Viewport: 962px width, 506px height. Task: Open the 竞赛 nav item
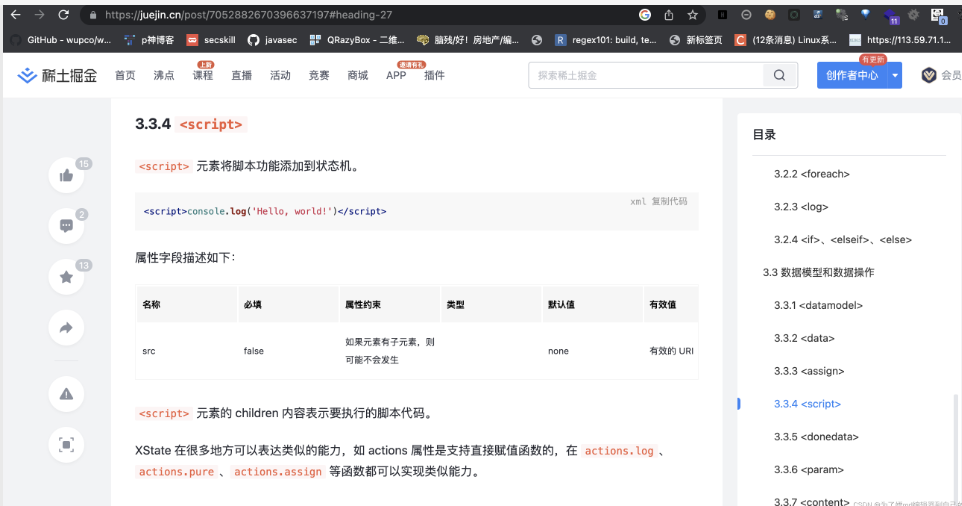(318, 75)
